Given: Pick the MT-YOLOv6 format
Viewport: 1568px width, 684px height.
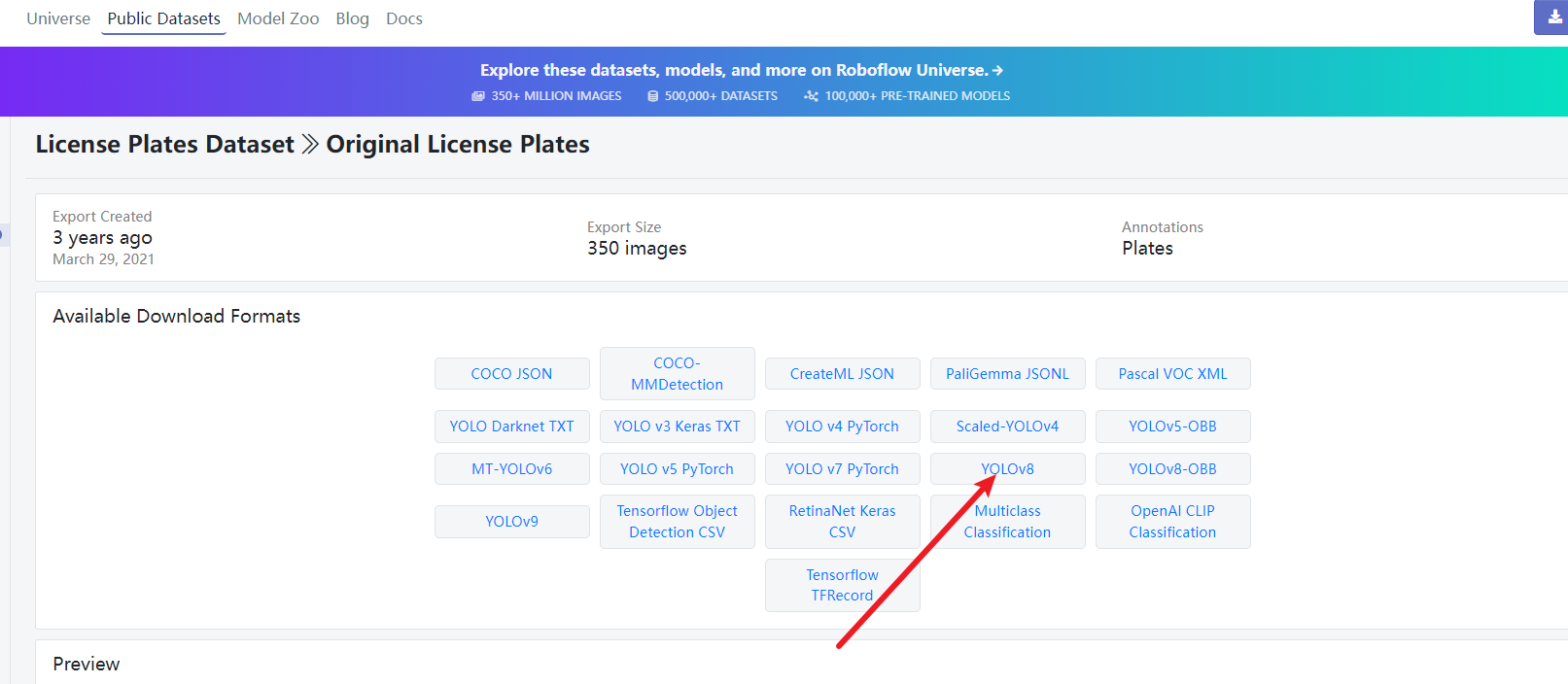Looking at the screenshot, I should tap(512, 469).
